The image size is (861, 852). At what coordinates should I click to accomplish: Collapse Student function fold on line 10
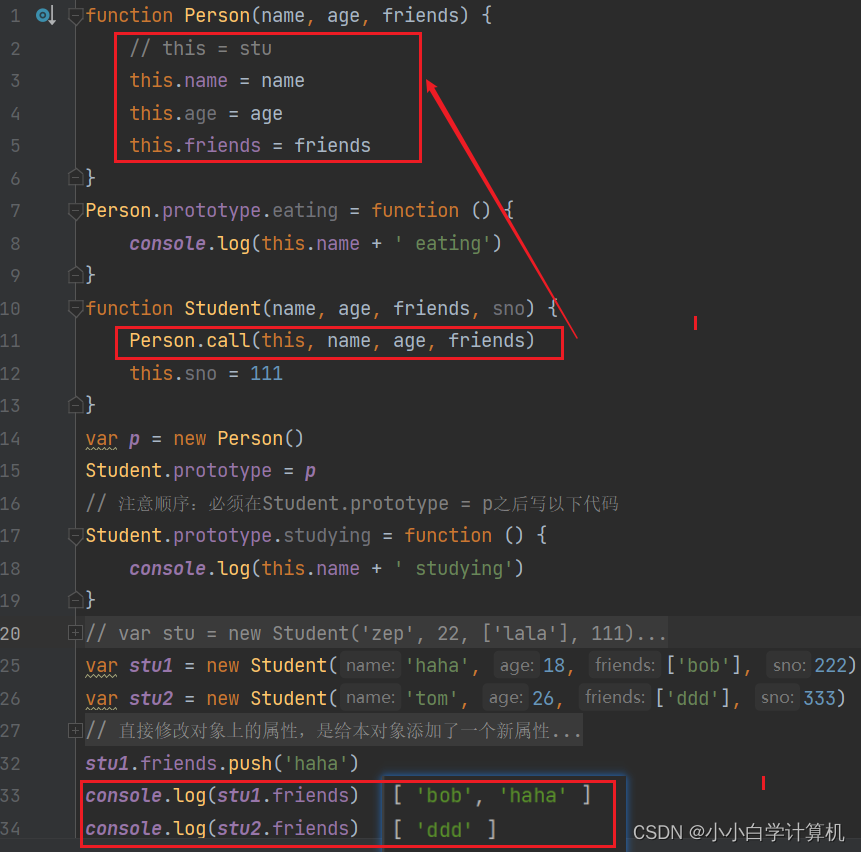pos(75,309)
